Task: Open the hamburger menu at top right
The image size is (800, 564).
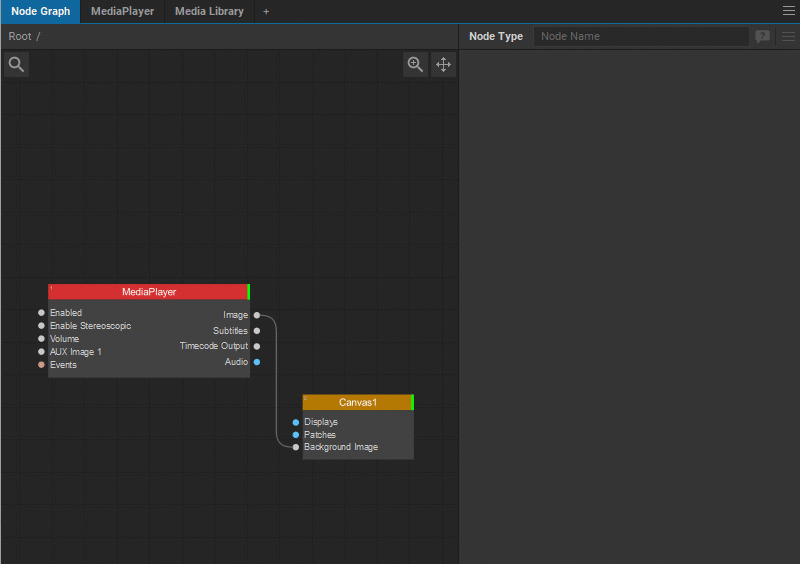Action: pyautogui.click(x=789, y=11)
